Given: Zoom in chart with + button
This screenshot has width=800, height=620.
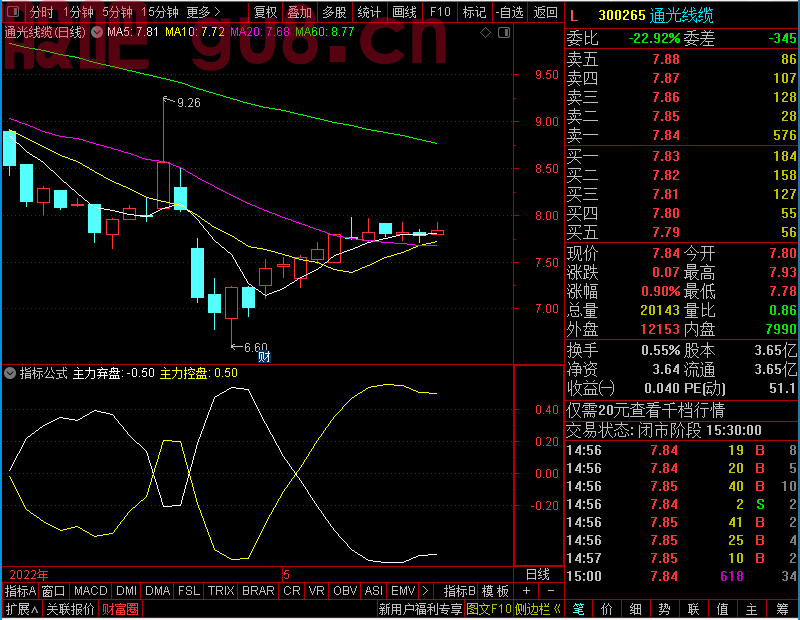Looking at the screenshot, I should pos(527,591).
